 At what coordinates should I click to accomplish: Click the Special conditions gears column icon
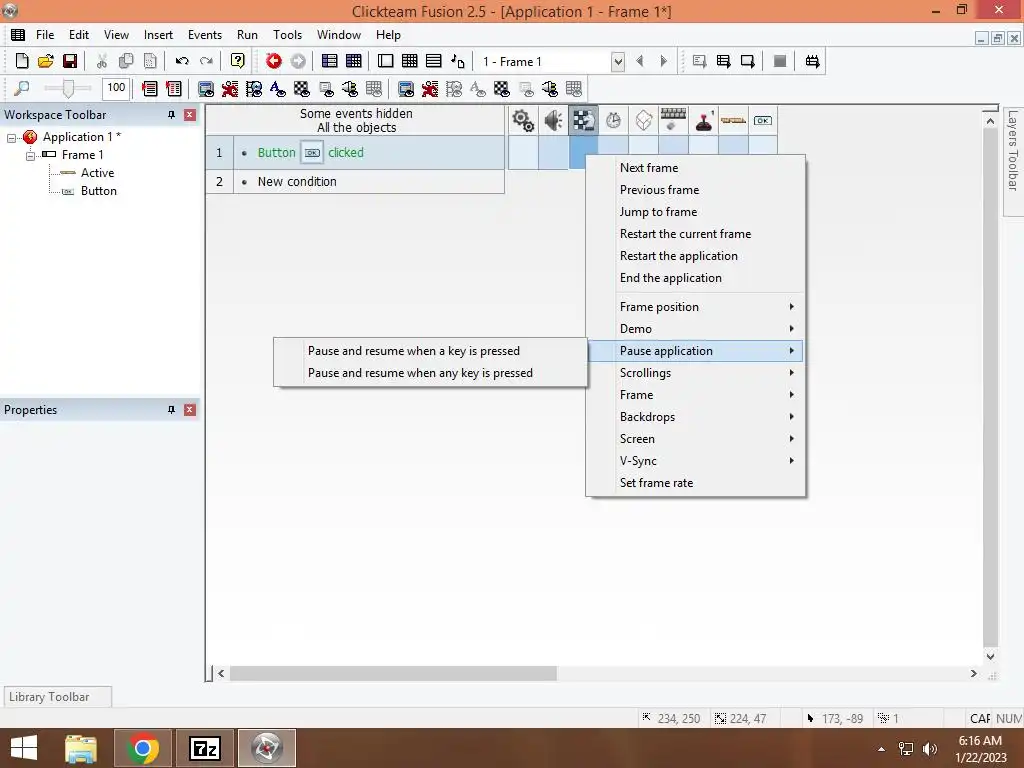[523, 121]
